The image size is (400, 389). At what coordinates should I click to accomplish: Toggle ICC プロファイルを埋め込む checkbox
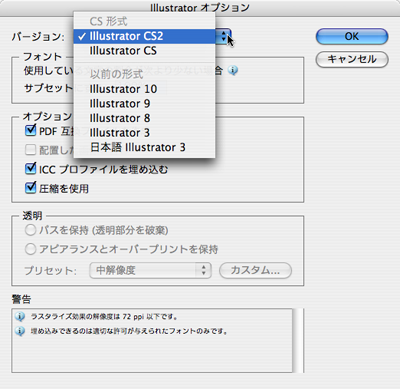(30, 169)
